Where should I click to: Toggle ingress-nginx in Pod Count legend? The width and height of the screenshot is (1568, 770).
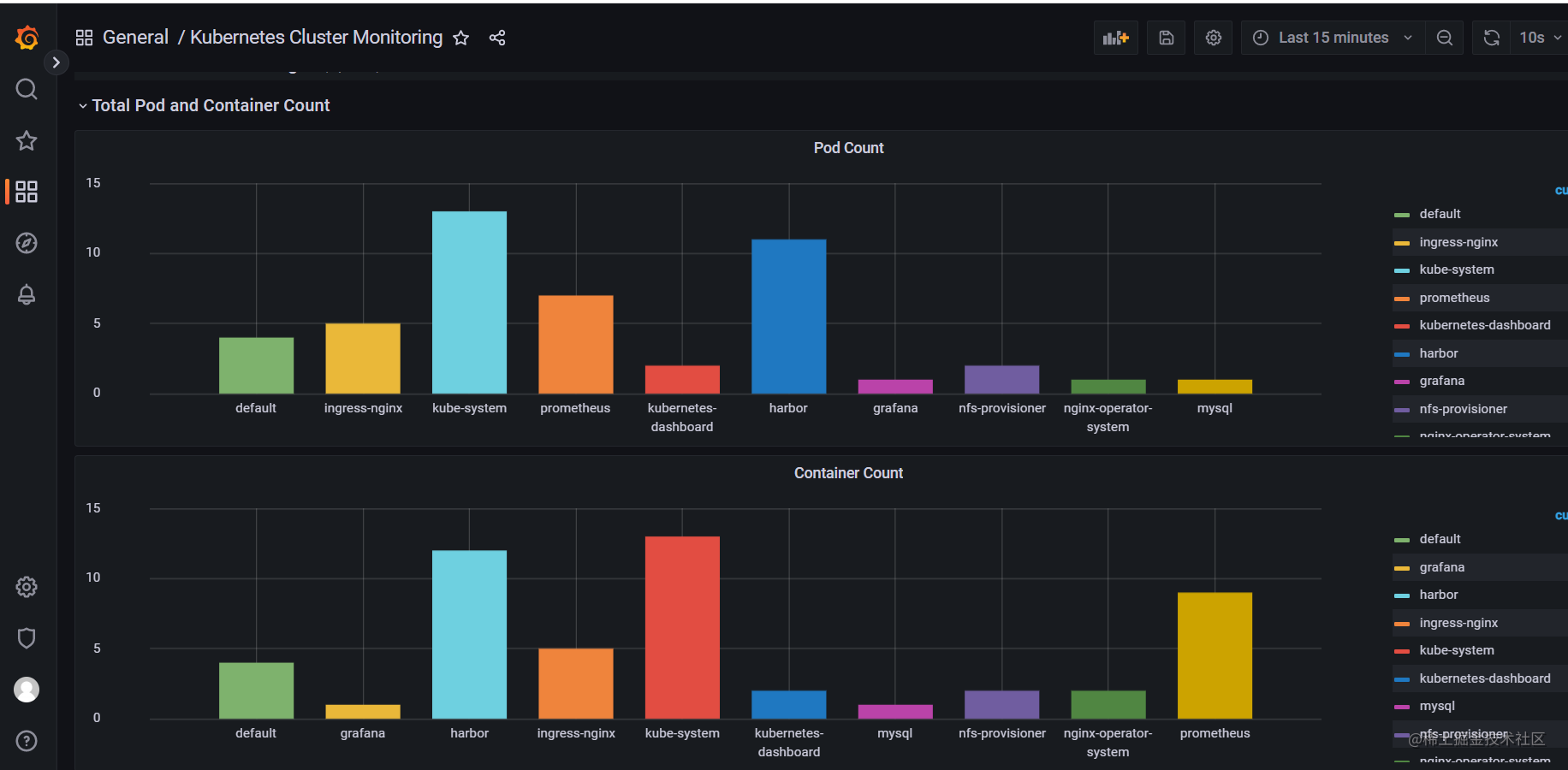(1458, 242)
